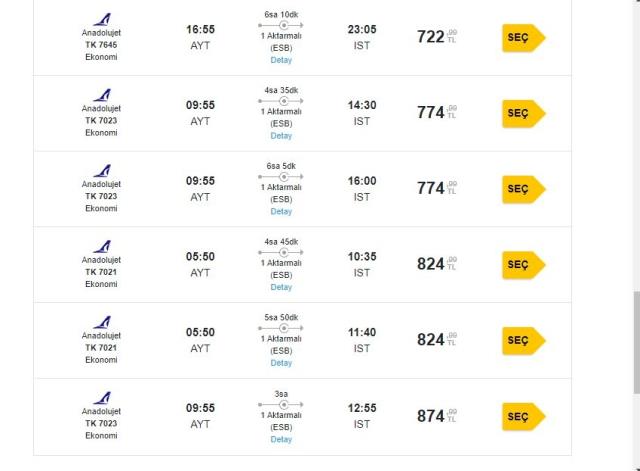Show Detay for the 4sa 45dk flight
The height and width of the screenshot is (471, 640).
pos(281,287)
